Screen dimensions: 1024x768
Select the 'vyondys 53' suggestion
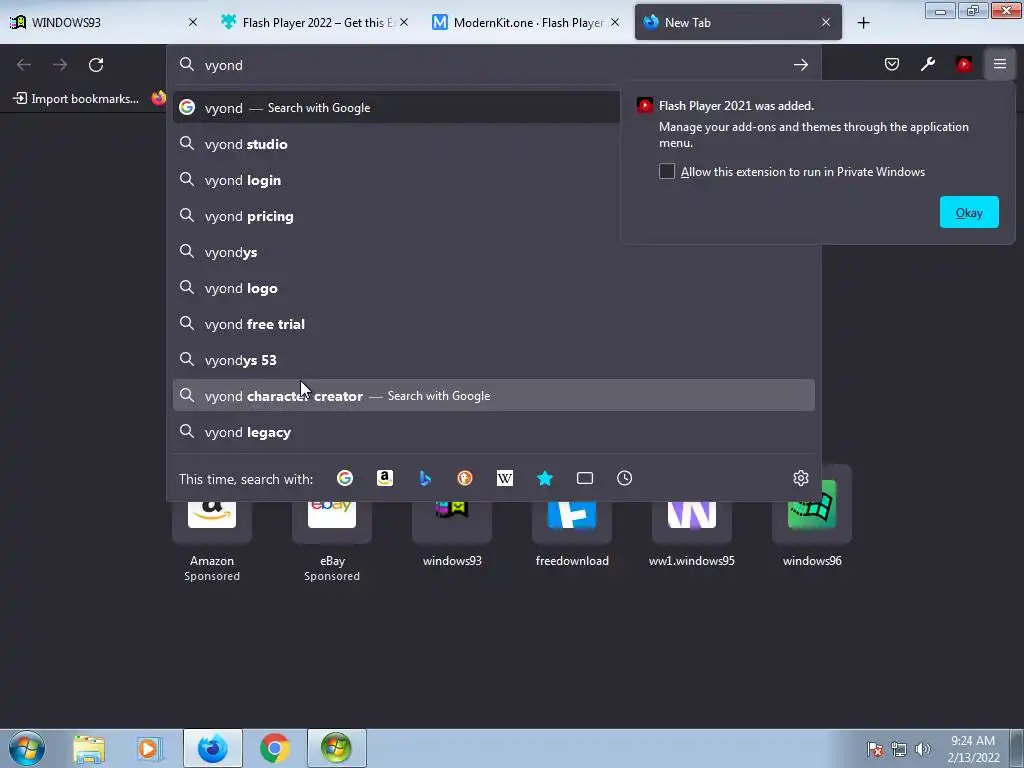[x=494, y=360]
